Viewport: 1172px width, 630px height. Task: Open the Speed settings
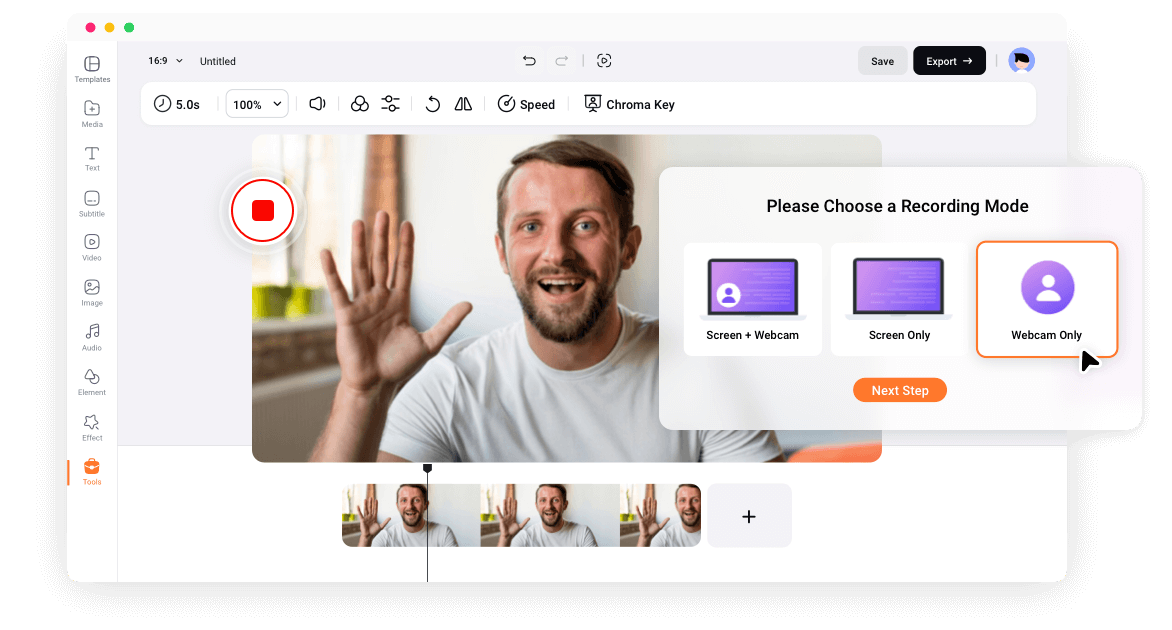pos(527,104)
